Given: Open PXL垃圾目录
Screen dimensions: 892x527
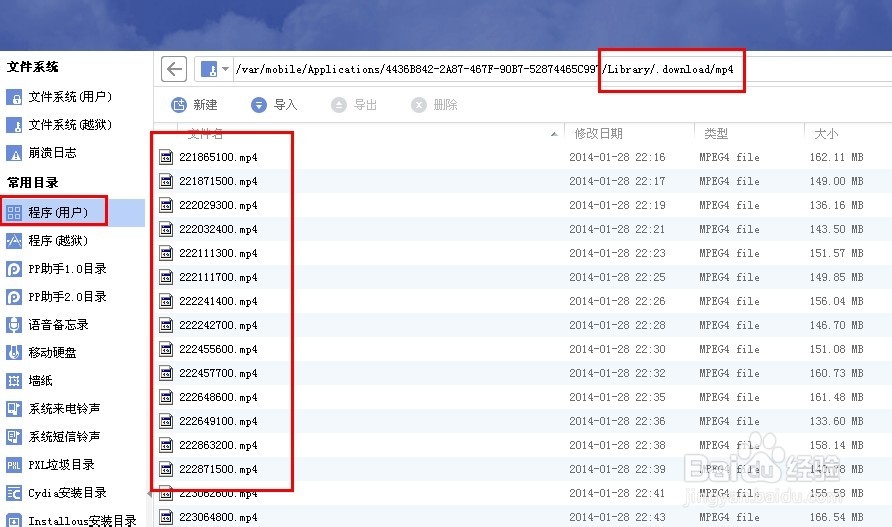Looking at the screenshot, I should tap(51, 464).
